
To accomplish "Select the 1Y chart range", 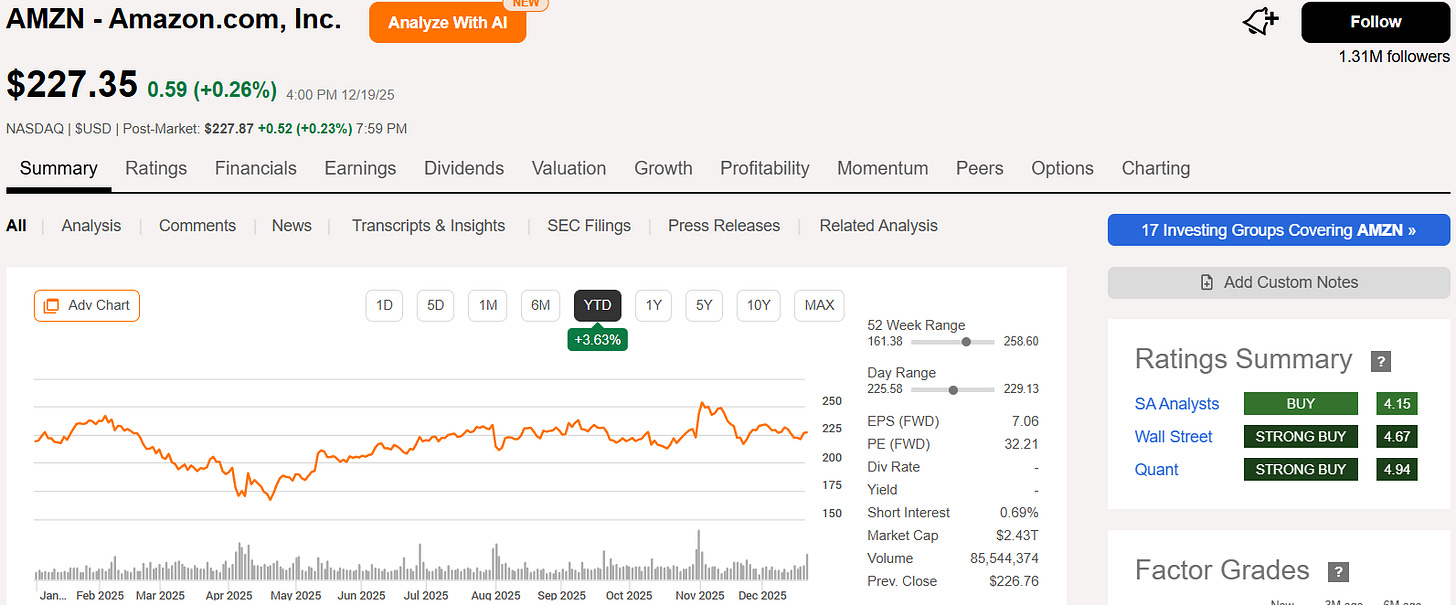I will (x=653, y=305).
